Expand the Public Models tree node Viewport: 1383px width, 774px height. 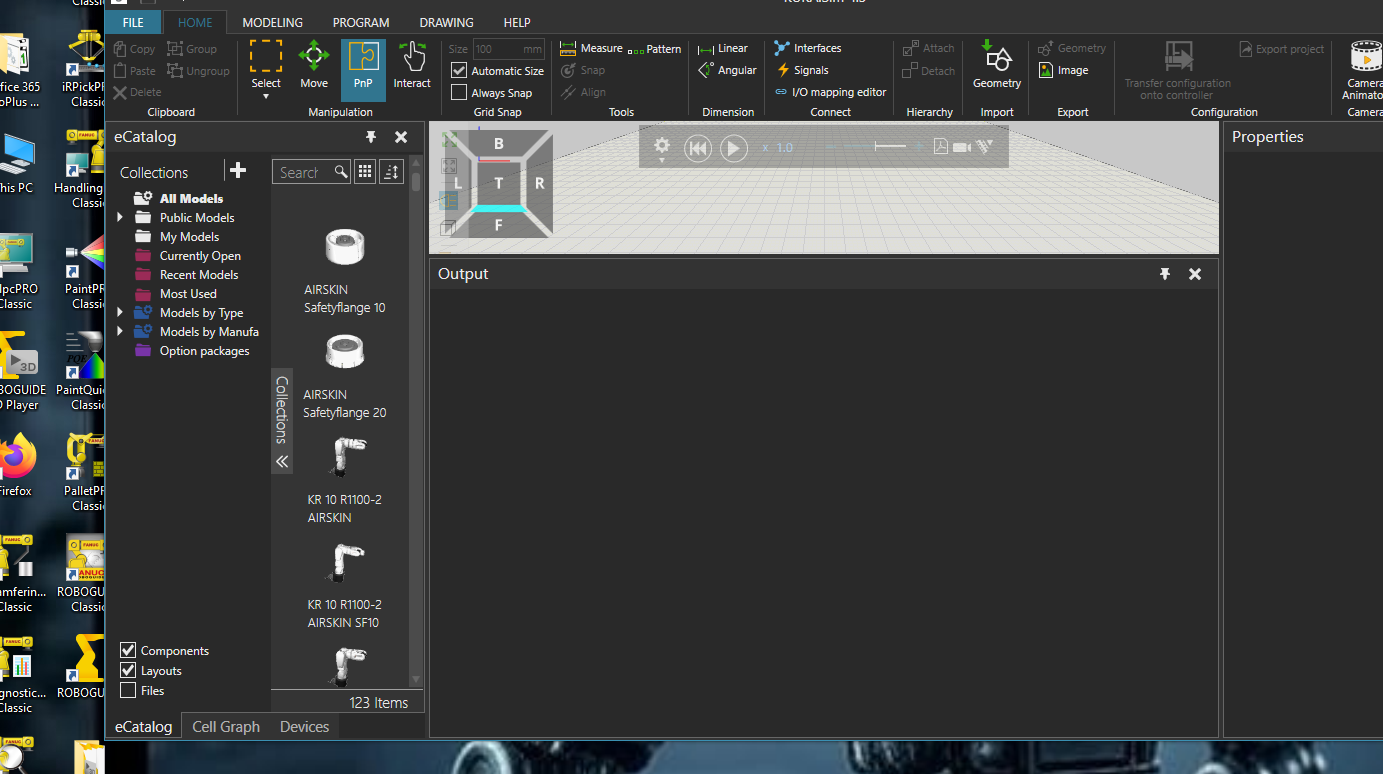coord(120,217)
